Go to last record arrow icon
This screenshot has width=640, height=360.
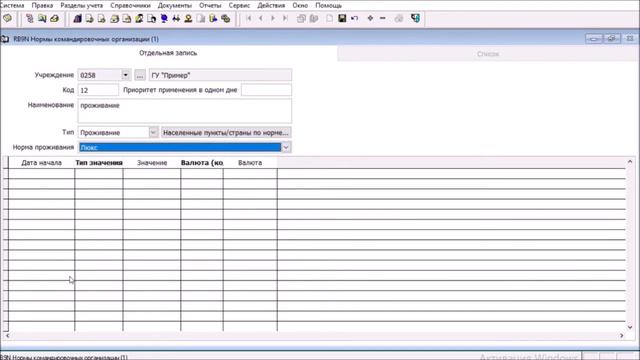pyautogui.click(x=285, y=18)
